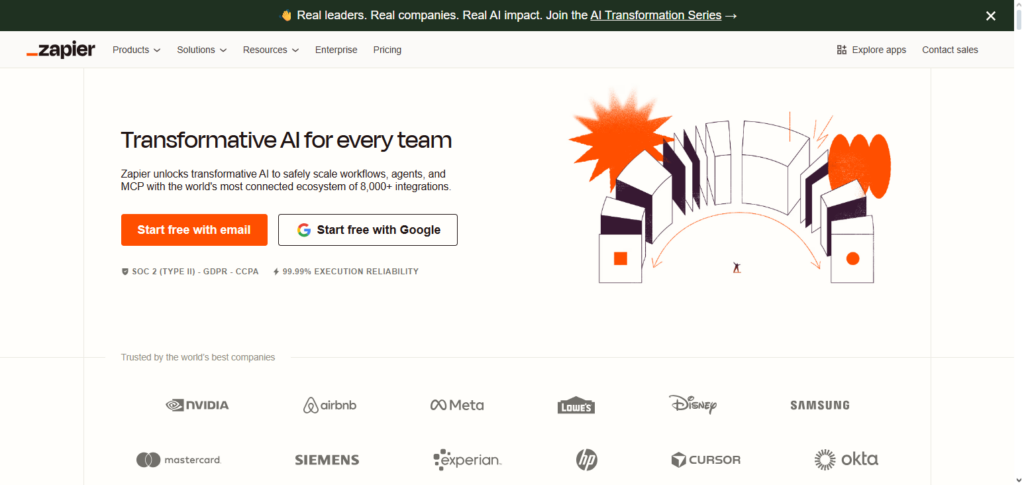Open Contact sales
Image resolution: width=1024 pixels, height=485 pixels.
pyautogui.click(x=950, y=50)
